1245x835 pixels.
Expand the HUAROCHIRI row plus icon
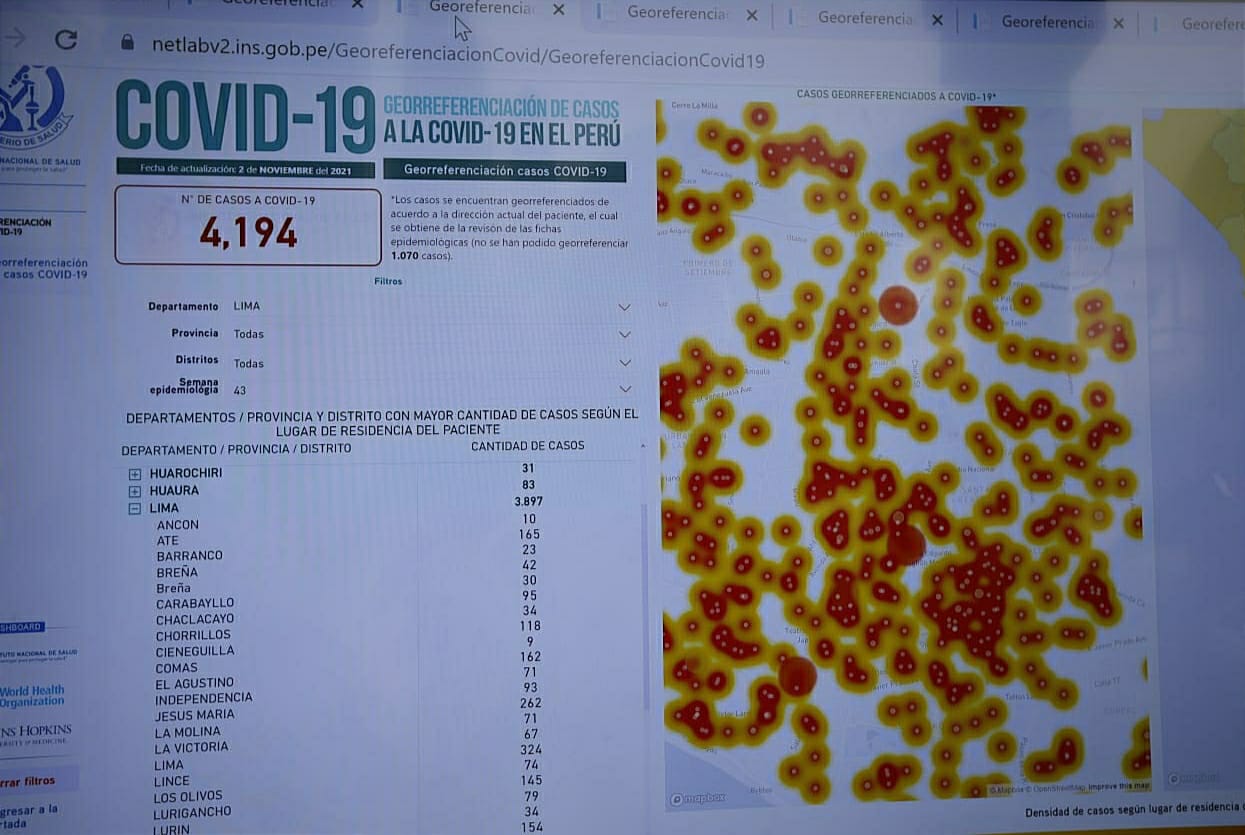(135, 473)
